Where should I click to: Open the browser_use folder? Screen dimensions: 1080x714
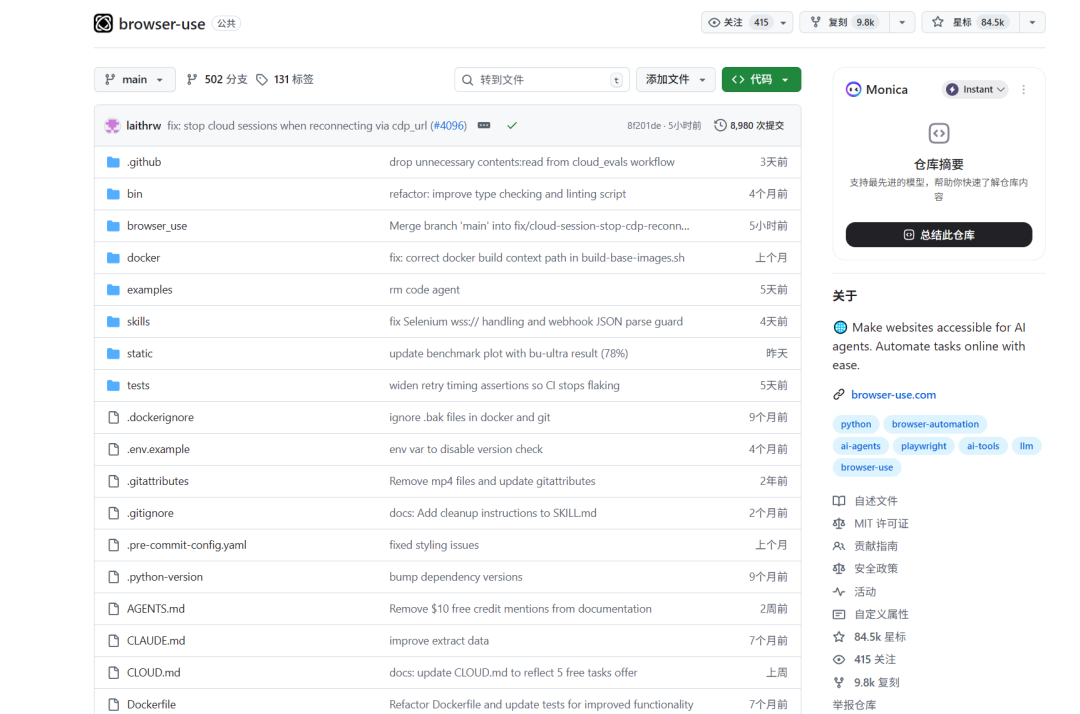click(x=157, y=226)
